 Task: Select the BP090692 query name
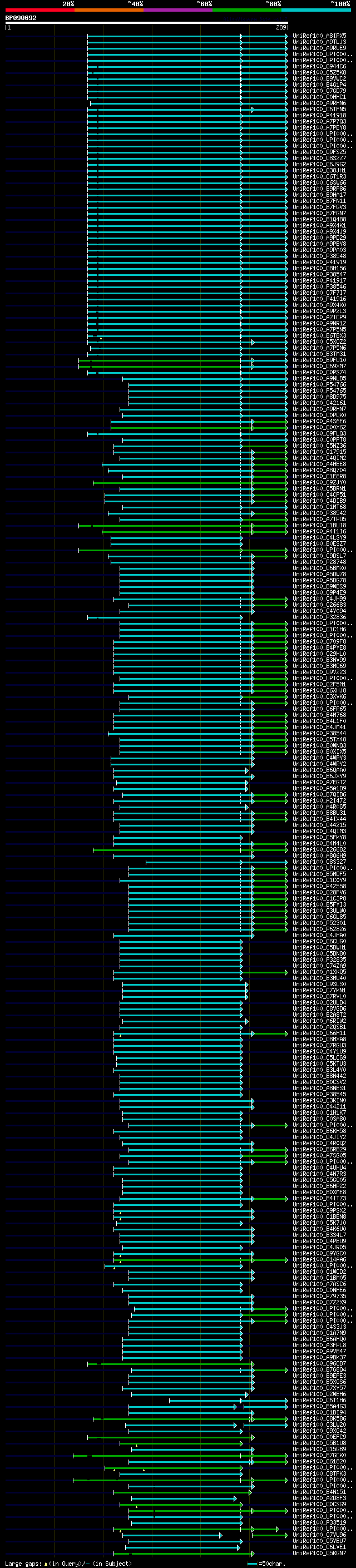click(21, 18)
